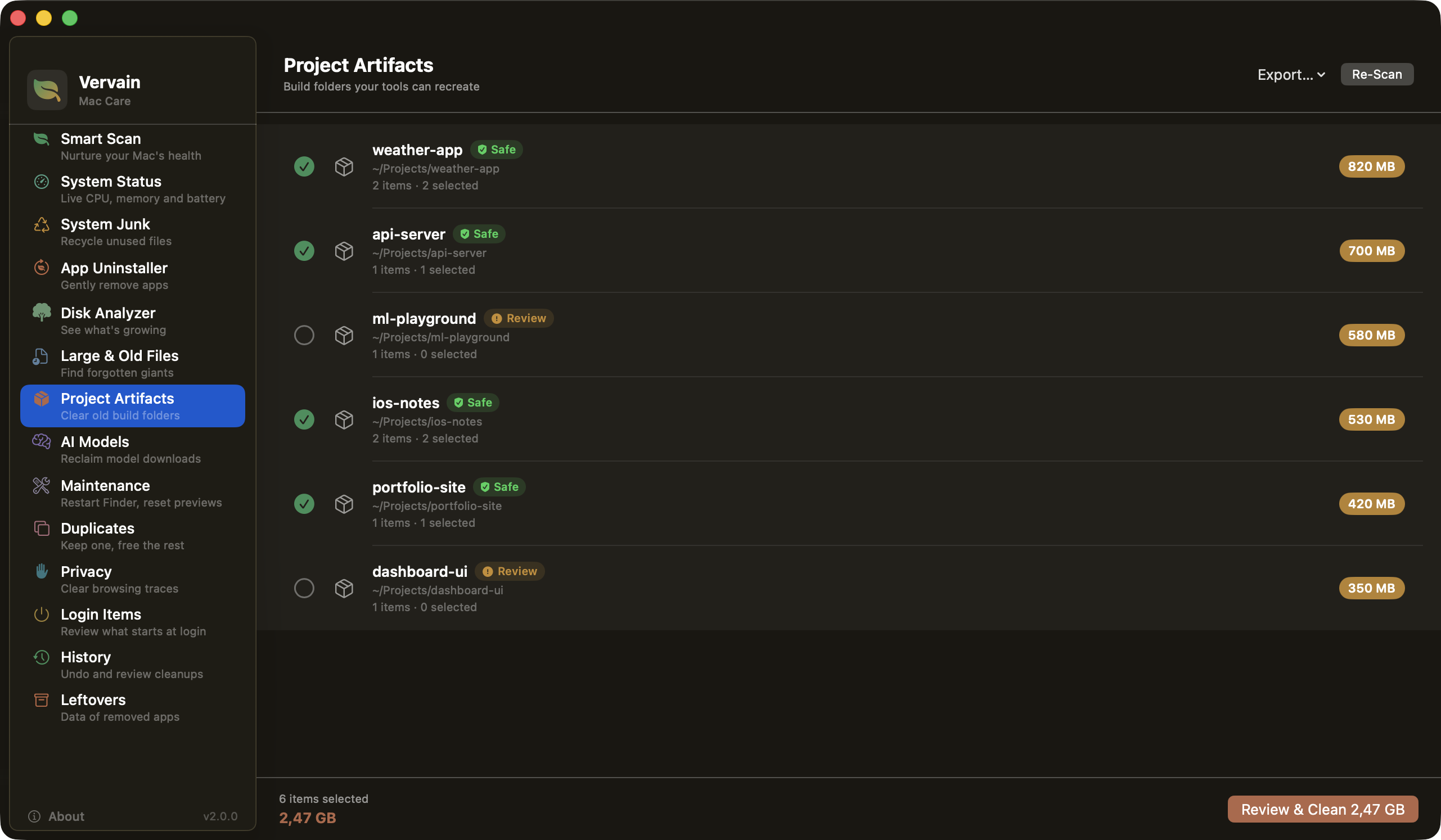Open App Uninstaller icon in sidebar
Image resolution: width=1441 pixels, height=840 pixels.
[x=41, y=268]
